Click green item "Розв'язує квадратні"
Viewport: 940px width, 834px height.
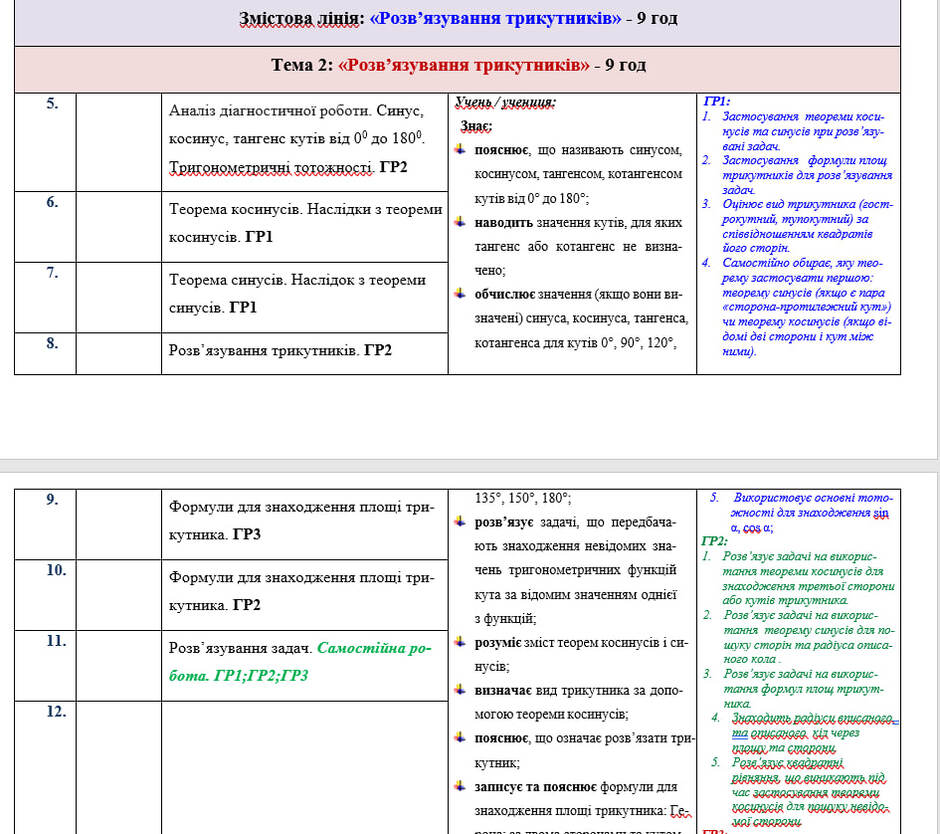tap(787, 763)
